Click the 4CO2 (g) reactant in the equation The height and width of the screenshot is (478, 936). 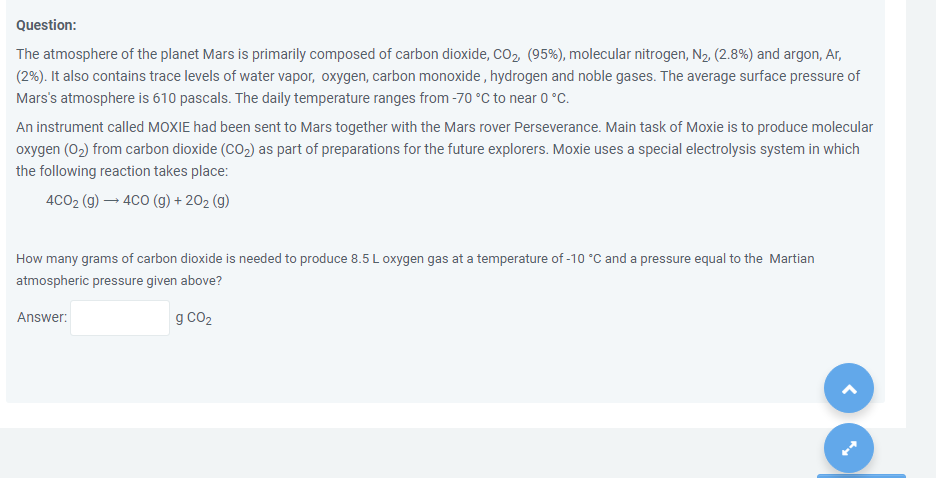pyautogui.click(x=72, y=201)
